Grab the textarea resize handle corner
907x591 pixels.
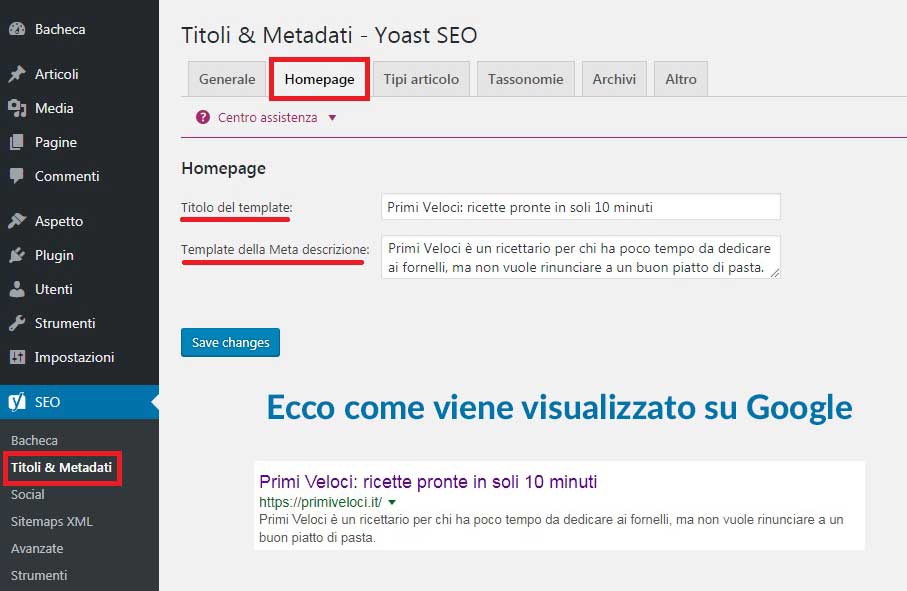775,273
